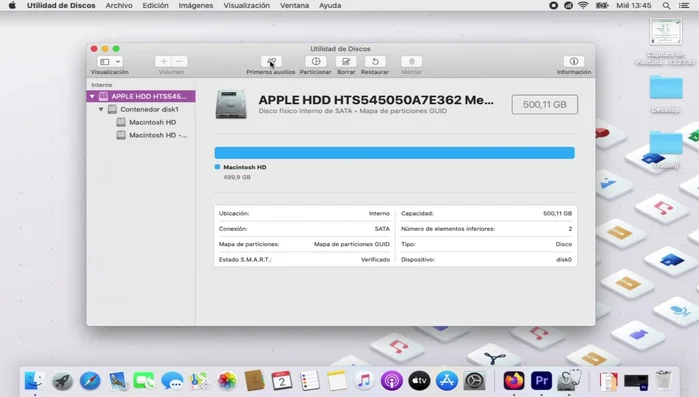Open Apple TV from the Dock

(419, 381)
